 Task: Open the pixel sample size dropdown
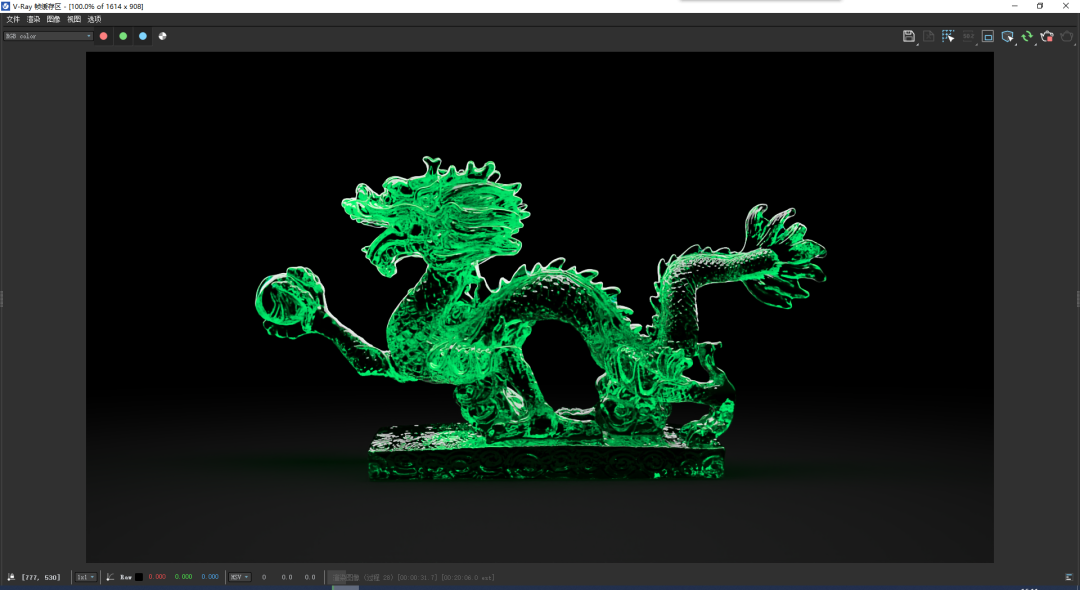(x=85, y=576)
